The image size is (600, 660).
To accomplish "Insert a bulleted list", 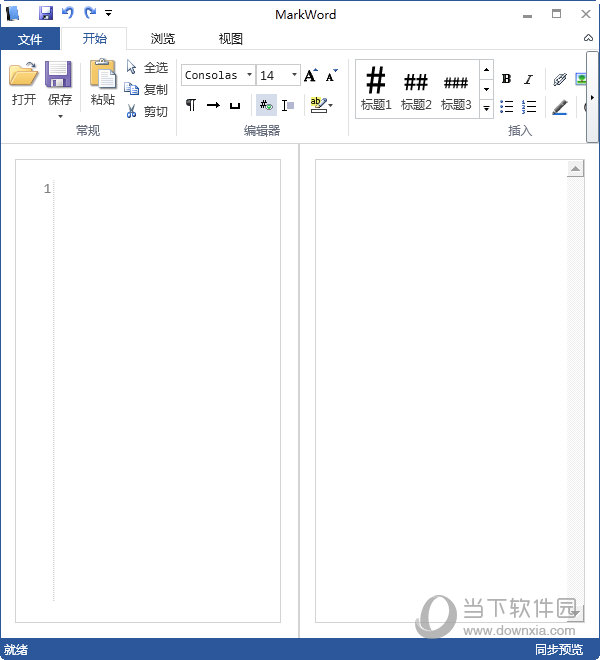I will click(x=506, y=106).
